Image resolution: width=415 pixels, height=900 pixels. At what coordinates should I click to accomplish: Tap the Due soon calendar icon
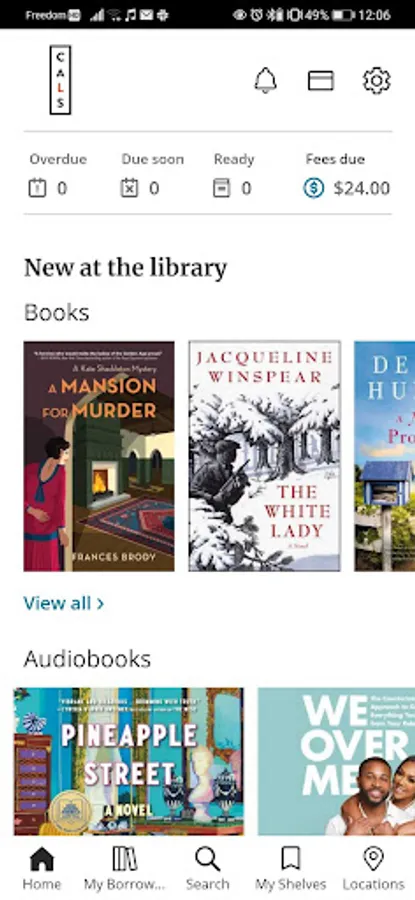click(x=129, y=188)
